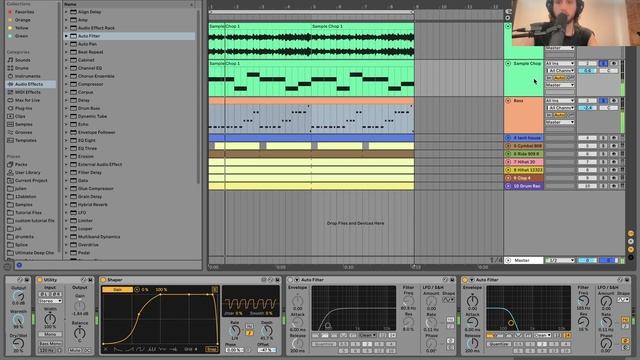Open the Current Project folder
Screen dimensions: 640x360
(x=31, y=180)
